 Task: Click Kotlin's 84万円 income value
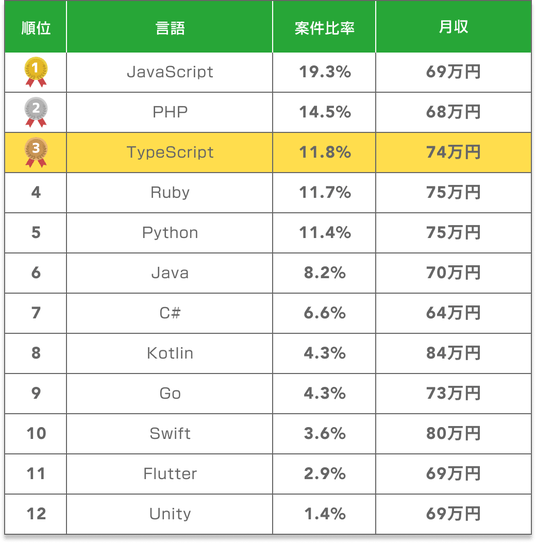[x=453, y=353]
